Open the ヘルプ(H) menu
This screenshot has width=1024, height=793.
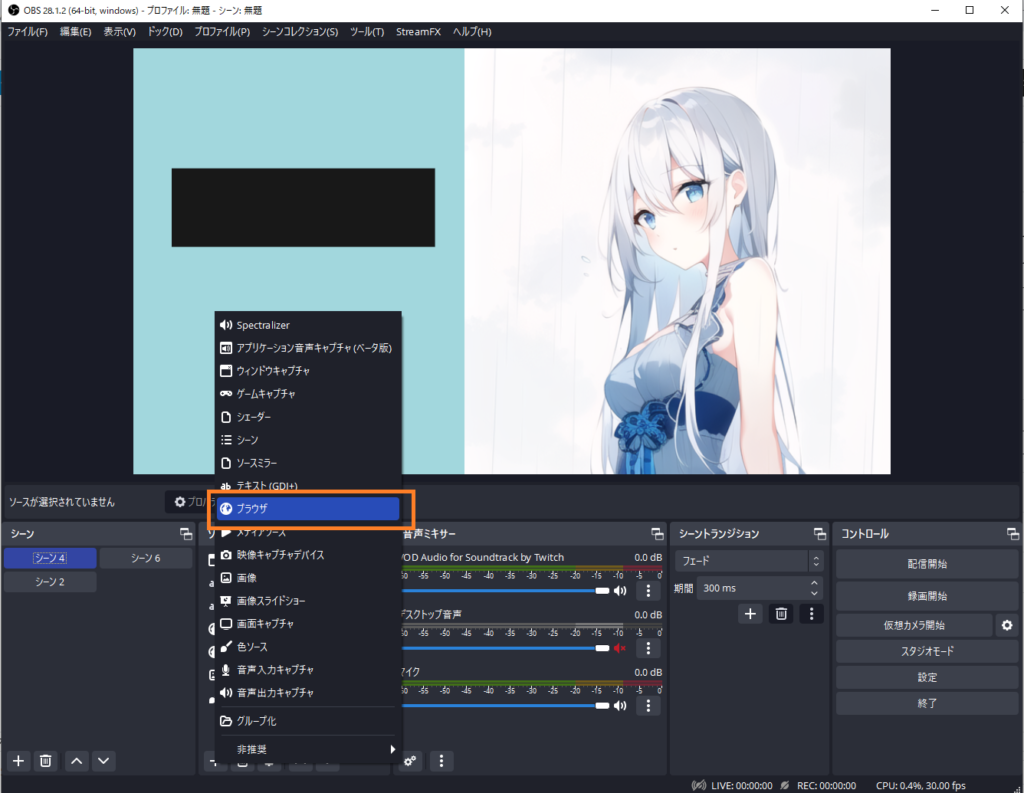472,31
